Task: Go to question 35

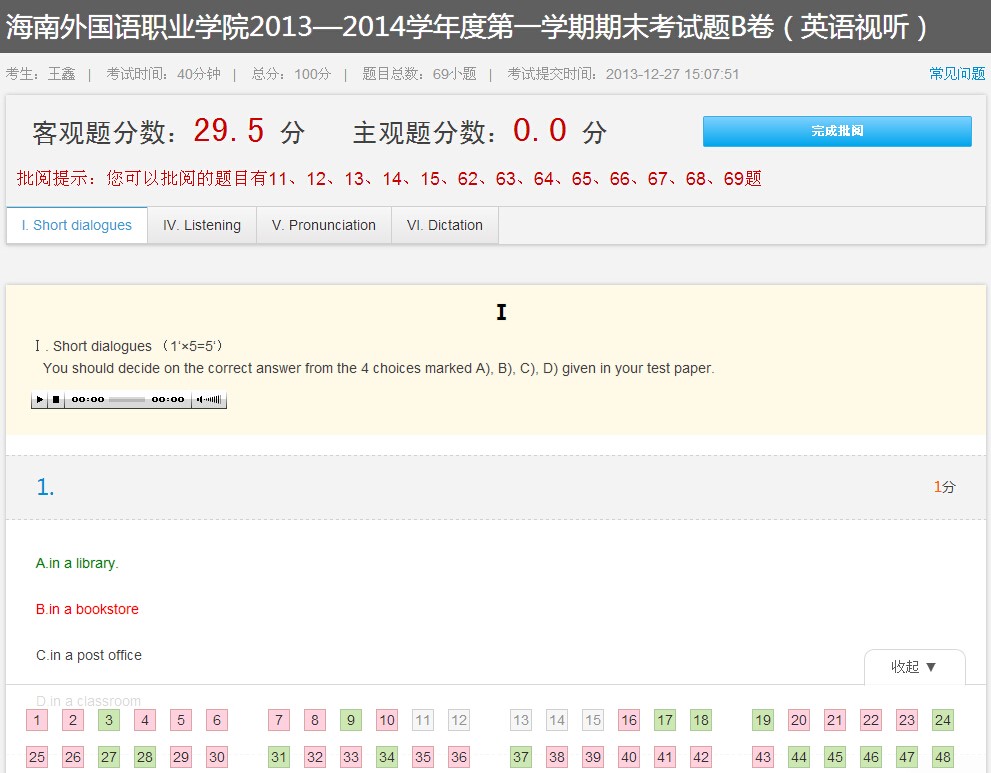Action: coord(423,757)
